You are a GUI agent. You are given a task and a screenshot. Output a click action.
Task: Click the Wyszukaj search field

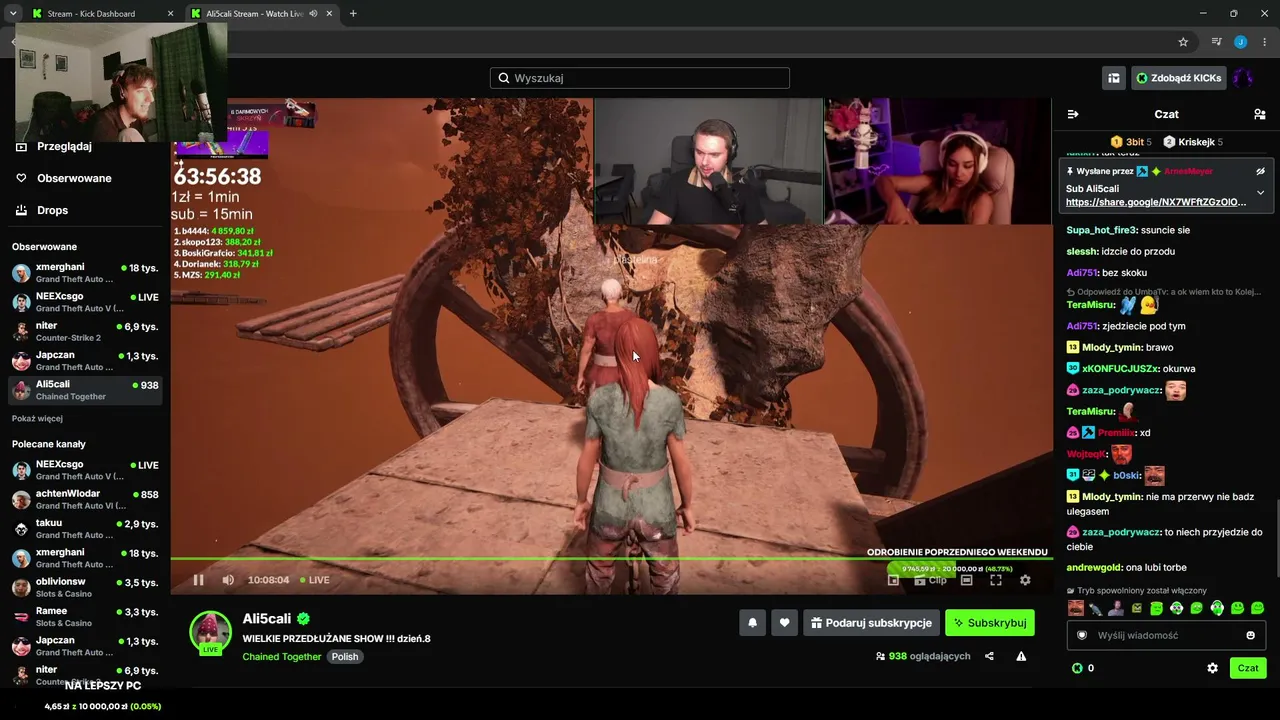click(640, 78)
